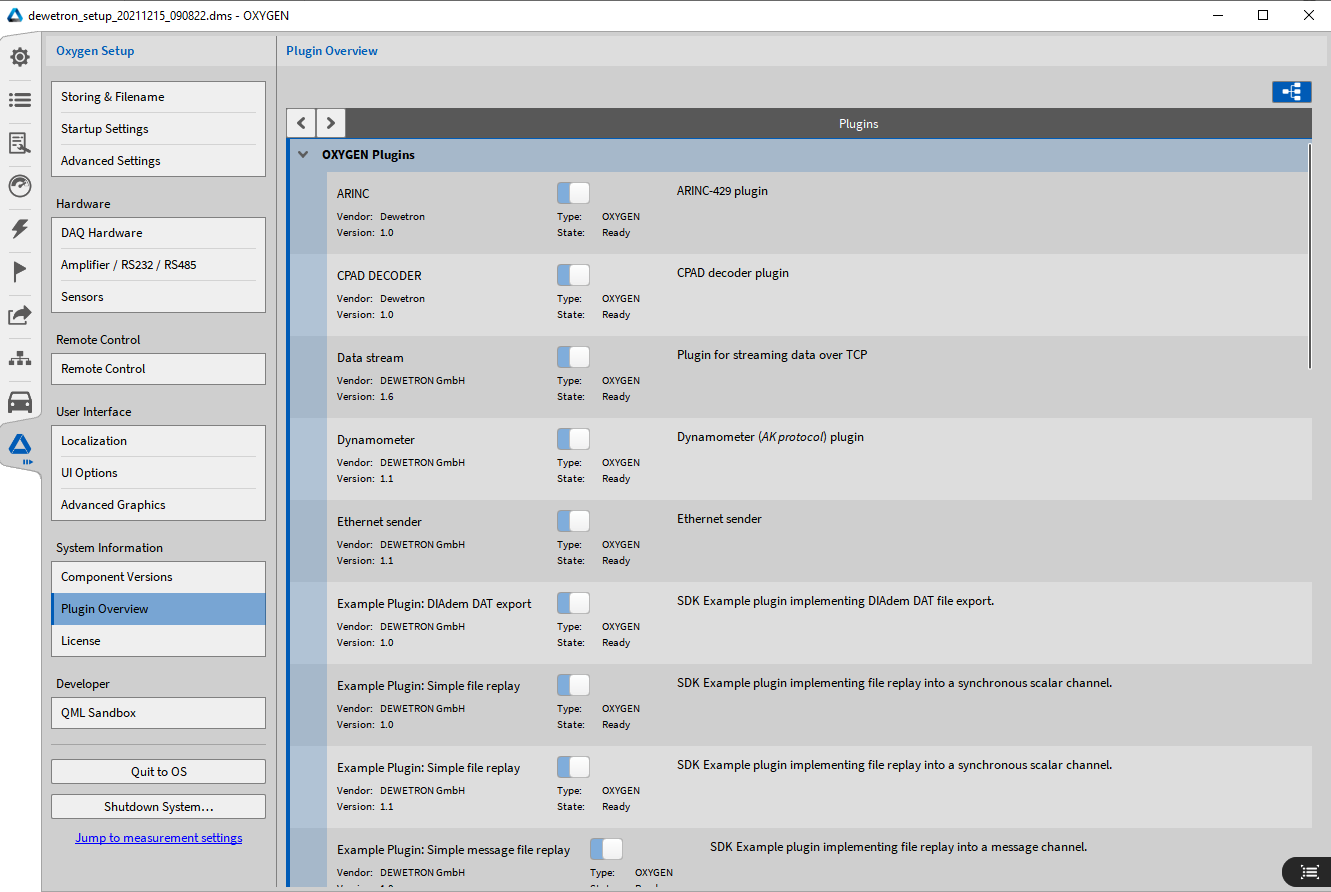Collapse the OXYGEN Plugins group
Screen dimensions: 1331x892
(x=303, y=155)
